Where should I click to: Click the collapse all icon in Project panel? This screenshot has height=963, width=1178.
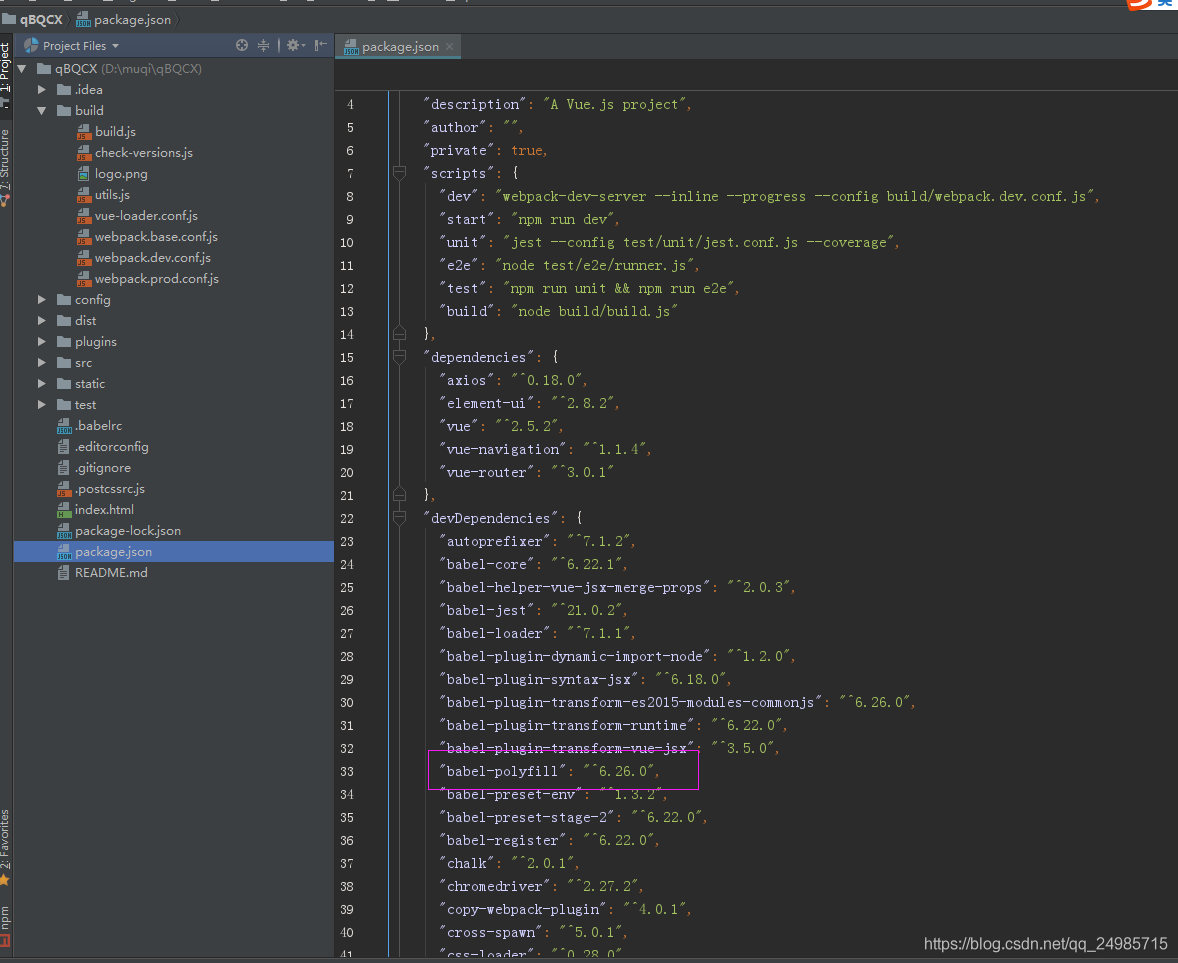[x=264, y=45]
